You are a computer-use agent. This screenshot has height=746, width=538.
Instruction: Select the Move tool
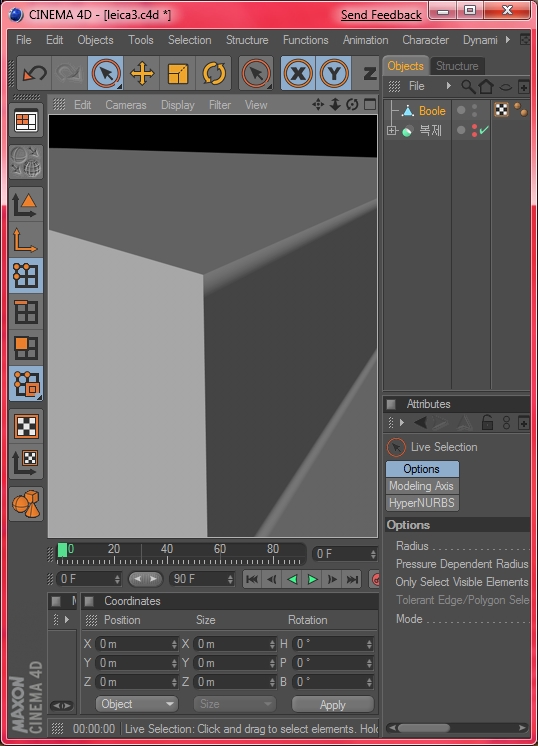pyautogui.click(x=142, y=73)
